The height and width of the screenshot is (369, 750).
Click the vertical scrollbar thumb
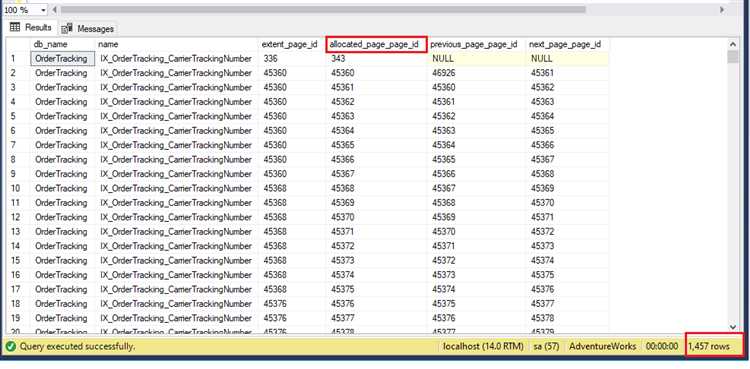[733, 56]
